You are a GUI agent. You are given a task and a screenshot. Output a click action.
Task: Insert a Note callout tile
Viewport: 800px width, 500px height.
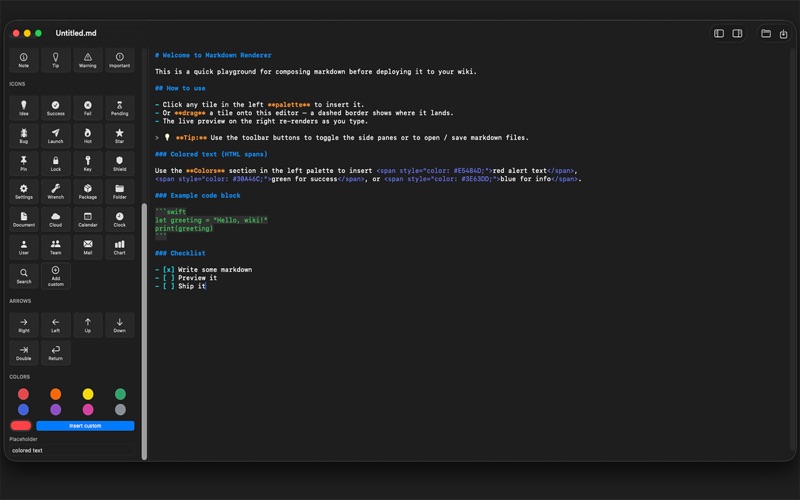tap(23, 60)
